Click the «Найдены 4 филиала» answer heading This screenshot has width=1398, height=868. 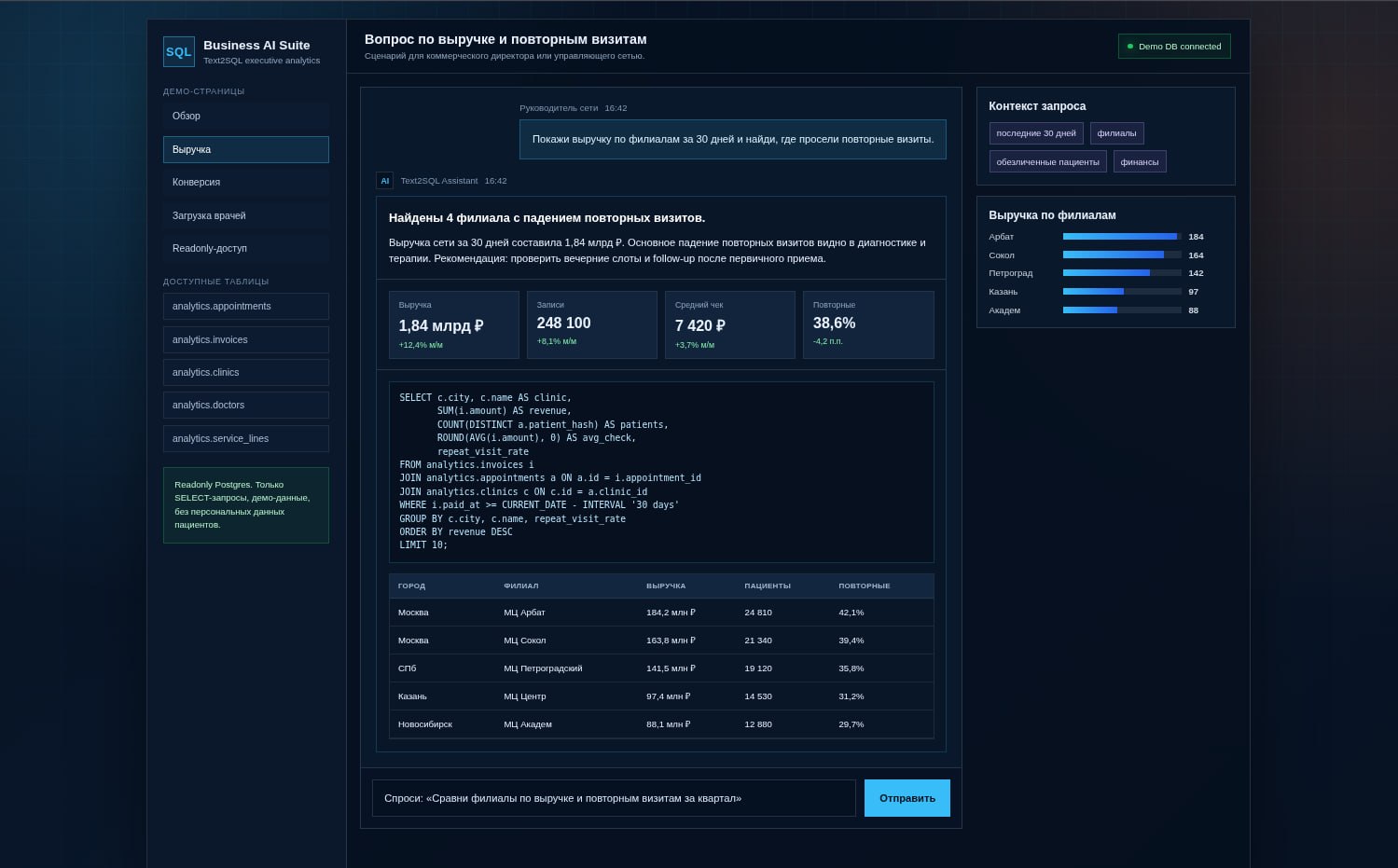point(547,218)
